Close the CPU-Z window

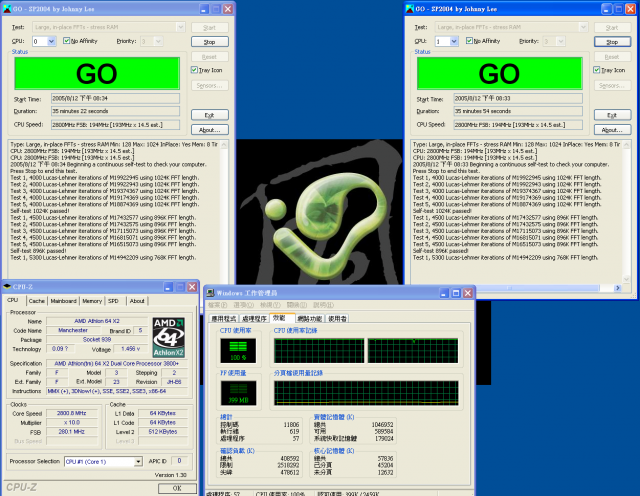point(192,287)
